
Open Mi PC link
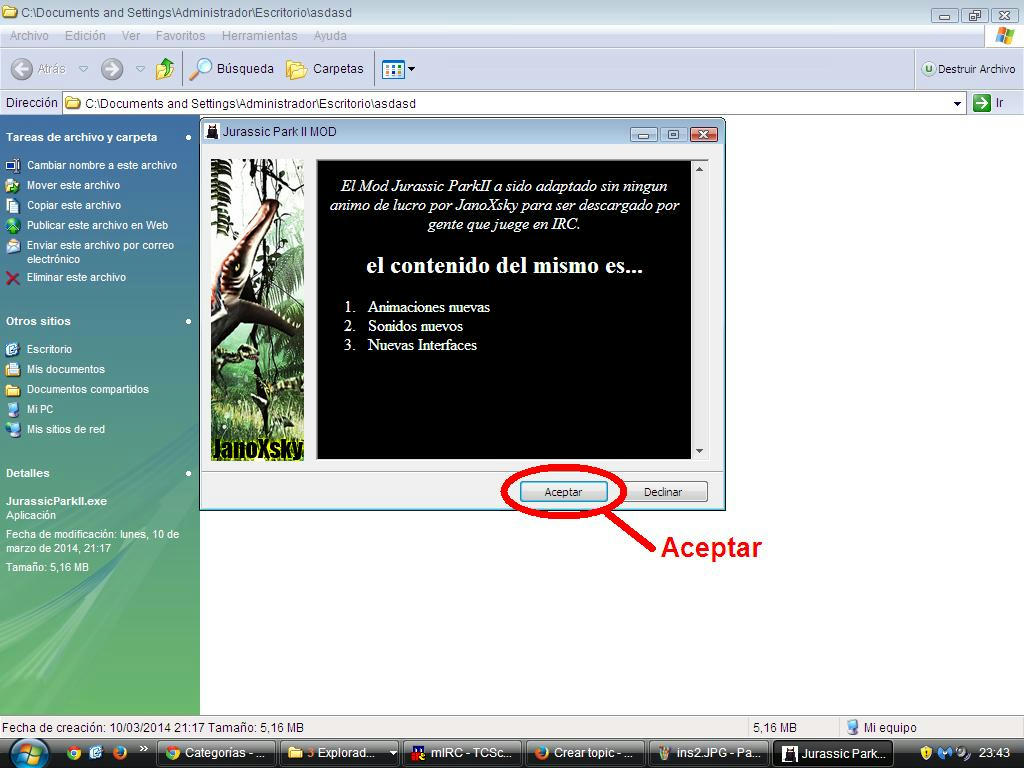(40, 409)
